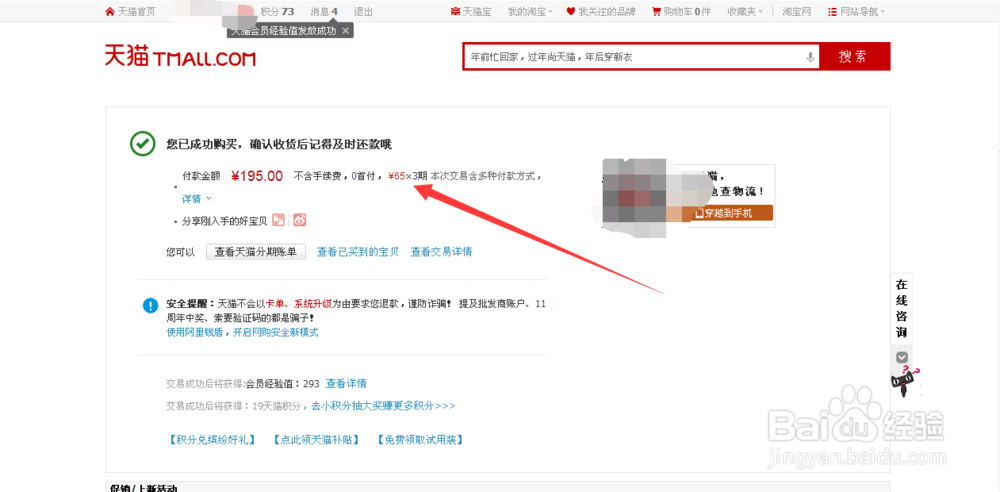This screenshot has height=492, width=1000.
Task: Click the ¥65×3期 installment text
Action: [408, 176]
